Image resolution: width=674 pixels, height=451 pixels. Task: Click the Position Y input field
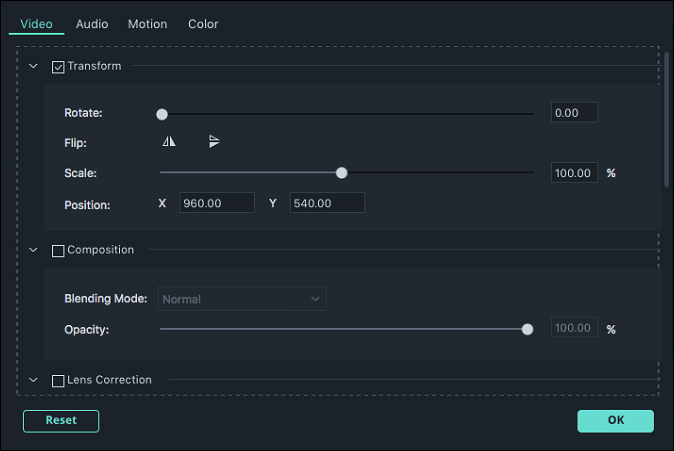pos(327,203)
